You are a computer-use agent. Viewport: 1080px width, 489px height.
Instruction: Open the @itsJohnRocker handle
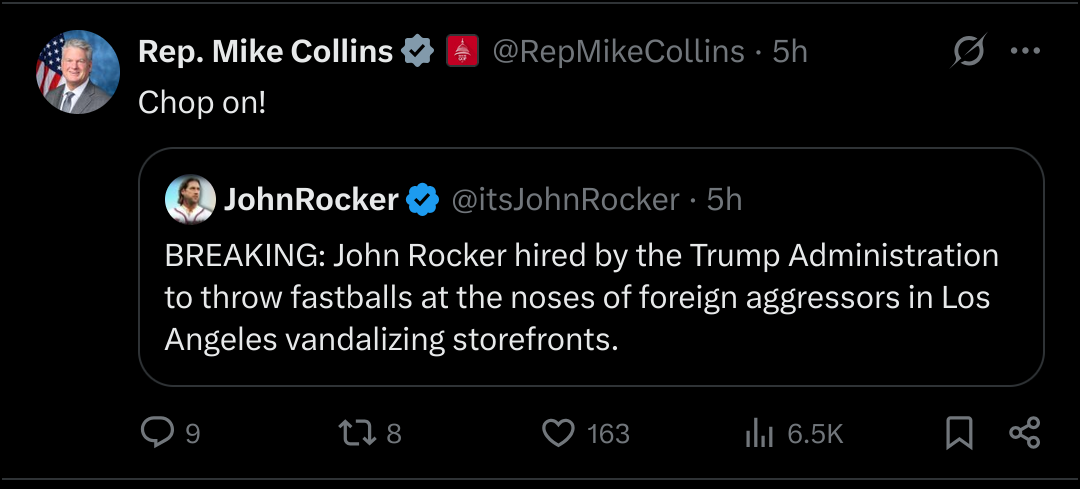(x=566, y=200)
